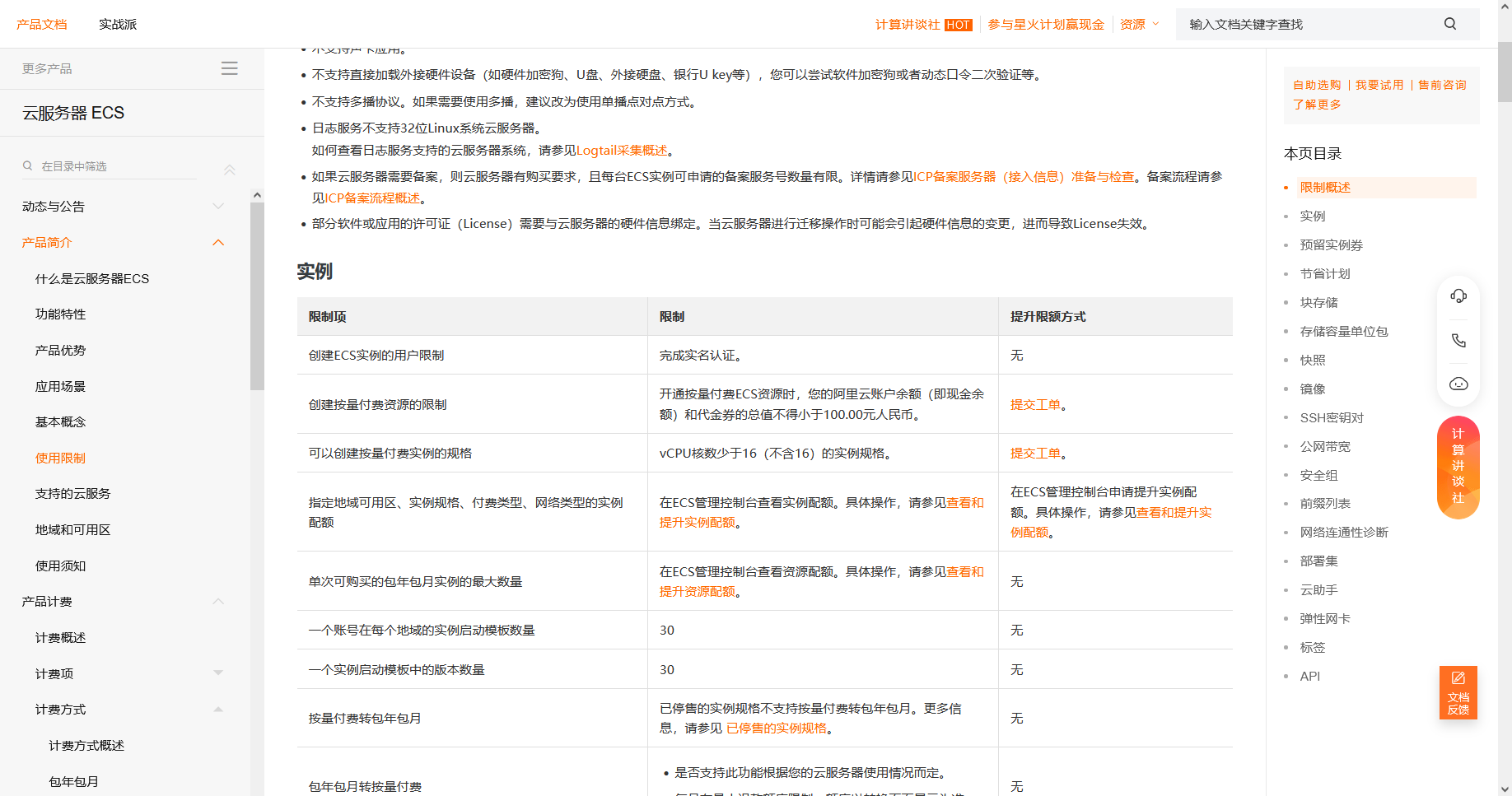Viewport: 1512px width, 796px height.
Task: Open 已停售的实例规格 link
Action: (777, 728)
